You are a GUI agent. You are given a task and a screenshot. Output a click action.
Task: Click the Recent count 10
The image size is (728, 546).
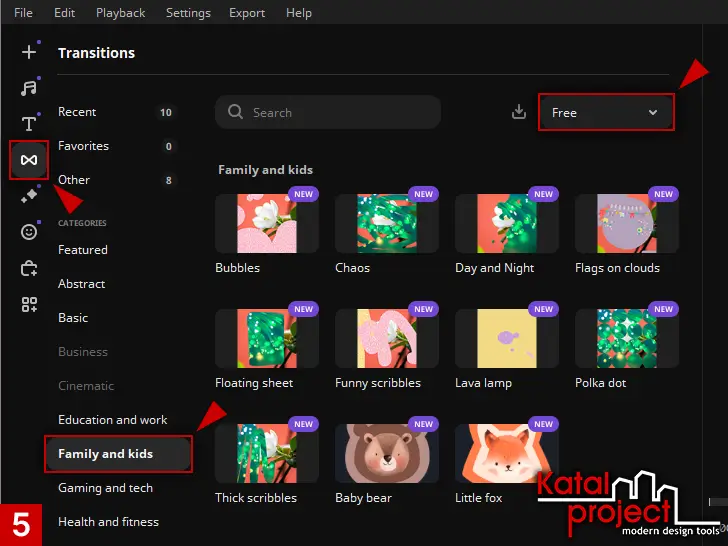(166, 112)
